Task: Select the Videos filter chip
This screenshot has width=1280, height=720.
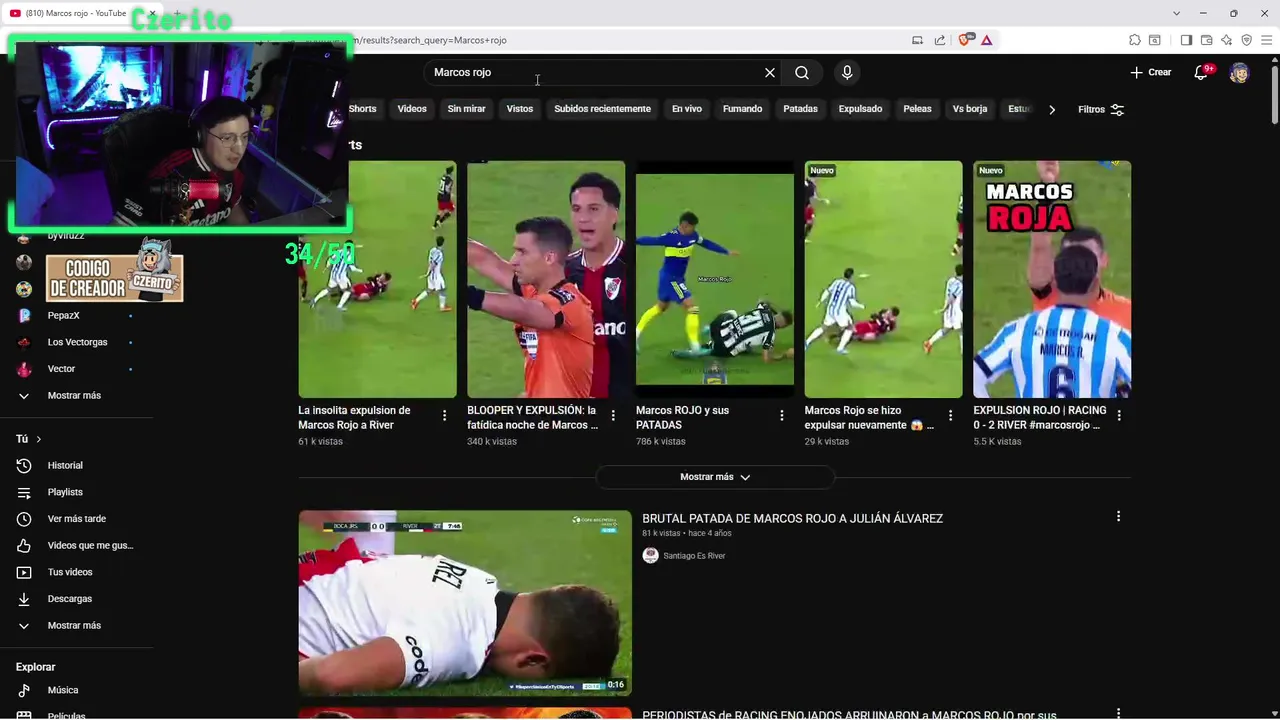Action: (x=412, y=109)
